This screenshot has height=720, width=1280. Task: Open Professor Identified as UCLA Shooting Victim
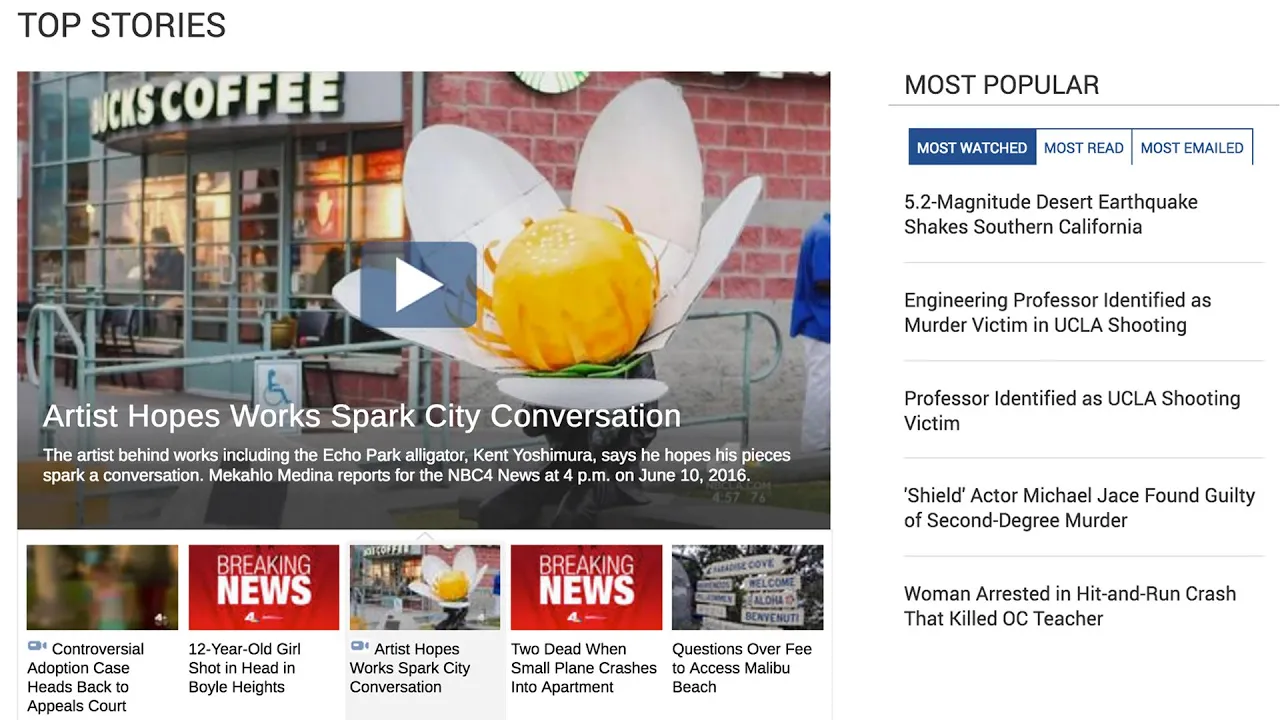1072,410
